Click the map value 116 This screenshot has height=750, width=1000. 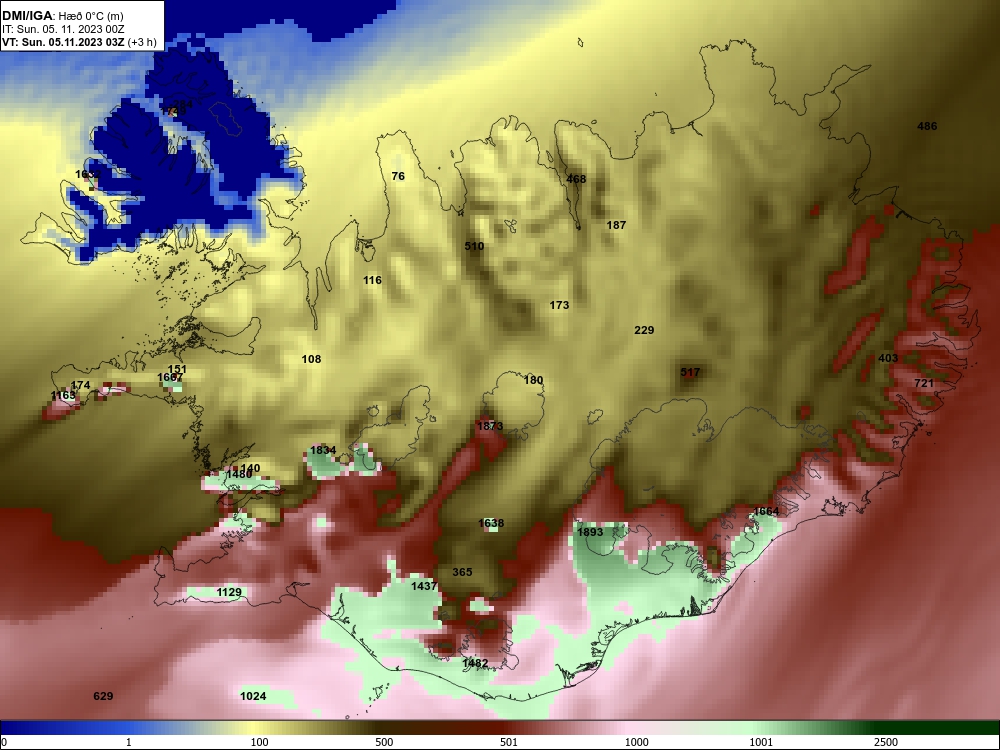point(372,280)
